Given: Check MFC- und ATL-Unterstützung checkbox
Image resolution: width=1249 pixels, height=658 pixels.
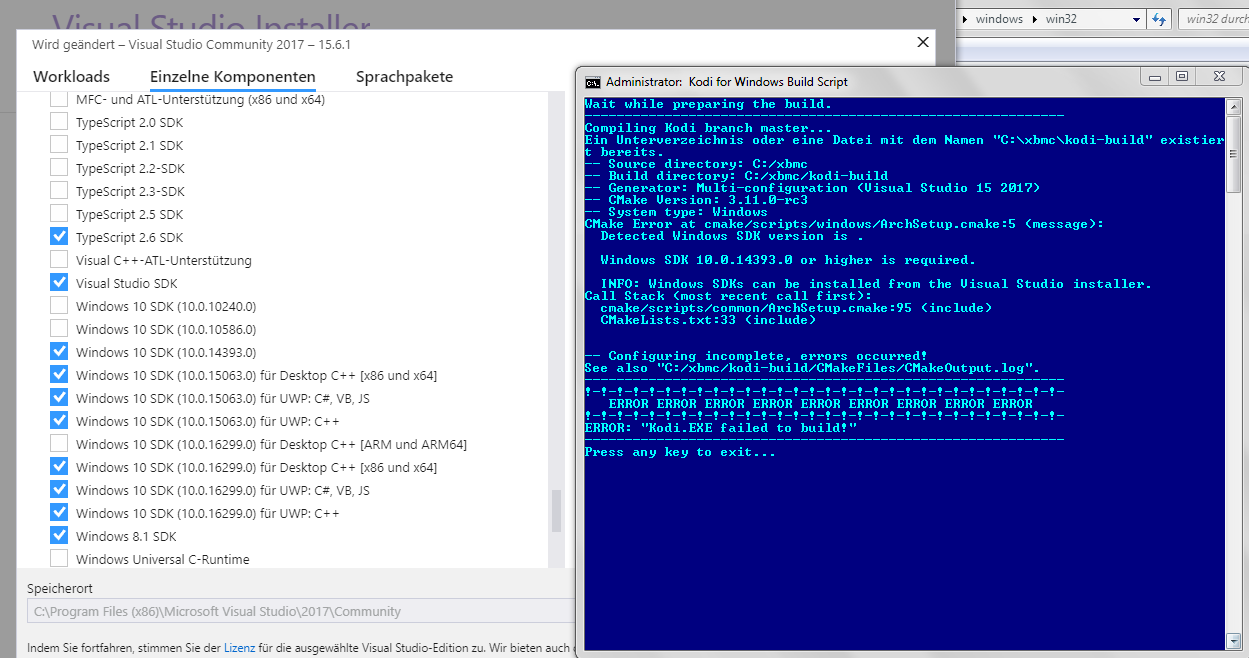Looking at the screenshot, I should (59, 99).
